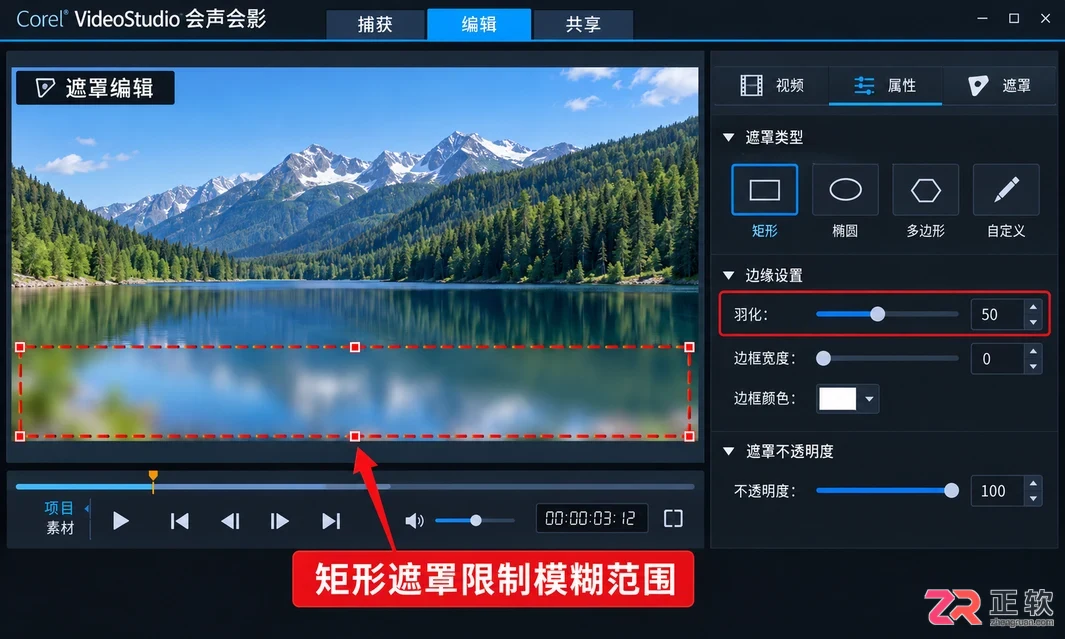Viewport: 1065px width, 639px height.
Task: Increase the 不透明度 value with up arrow
Action: 1033,483
